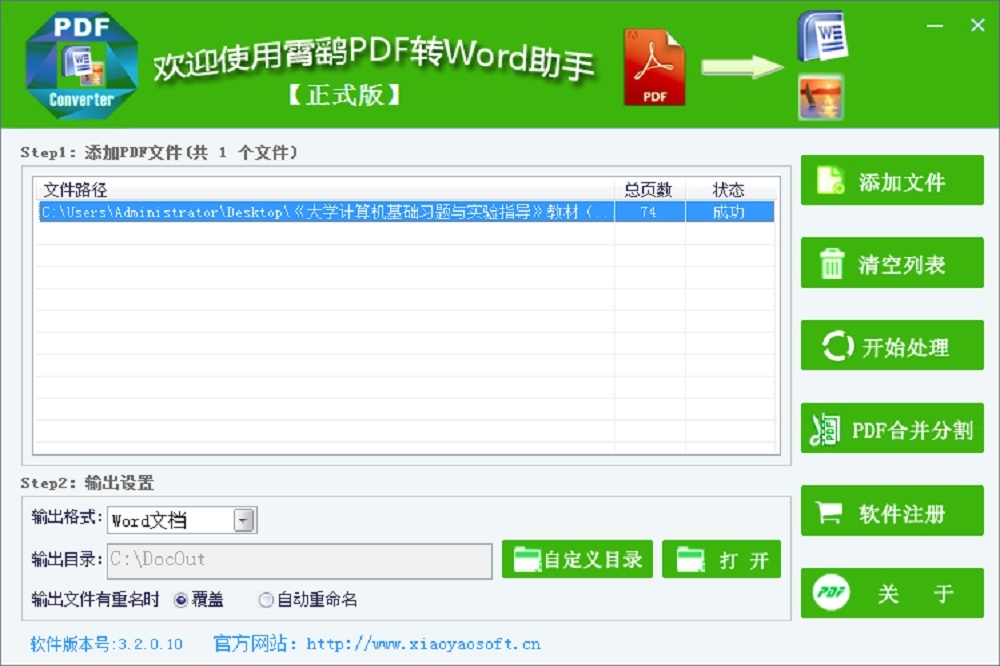Viewport: 1000px width, 666px height.
Task: Select the 自动重命名 radio option
Action: (266, 600)
